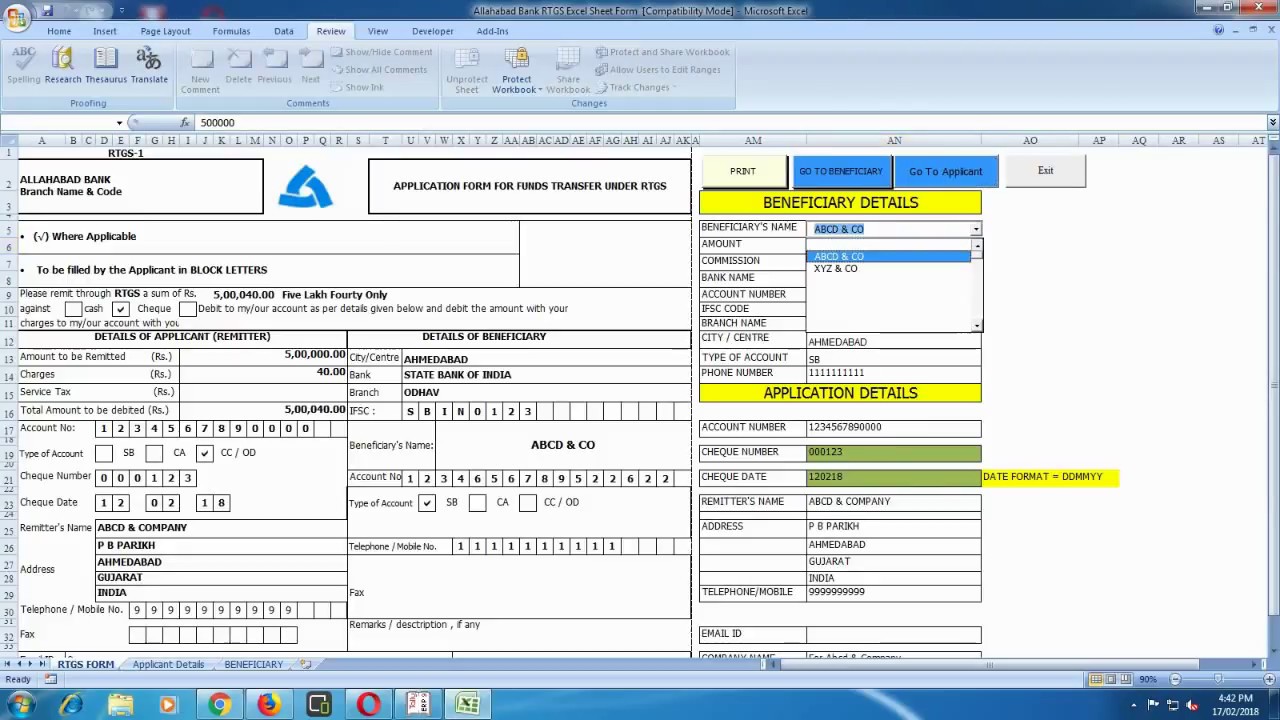Screen dimensions: 1280x720
Task: Switch to Page Layout view in status bar
Action: pyautogui.click(x=1112, y=680)
